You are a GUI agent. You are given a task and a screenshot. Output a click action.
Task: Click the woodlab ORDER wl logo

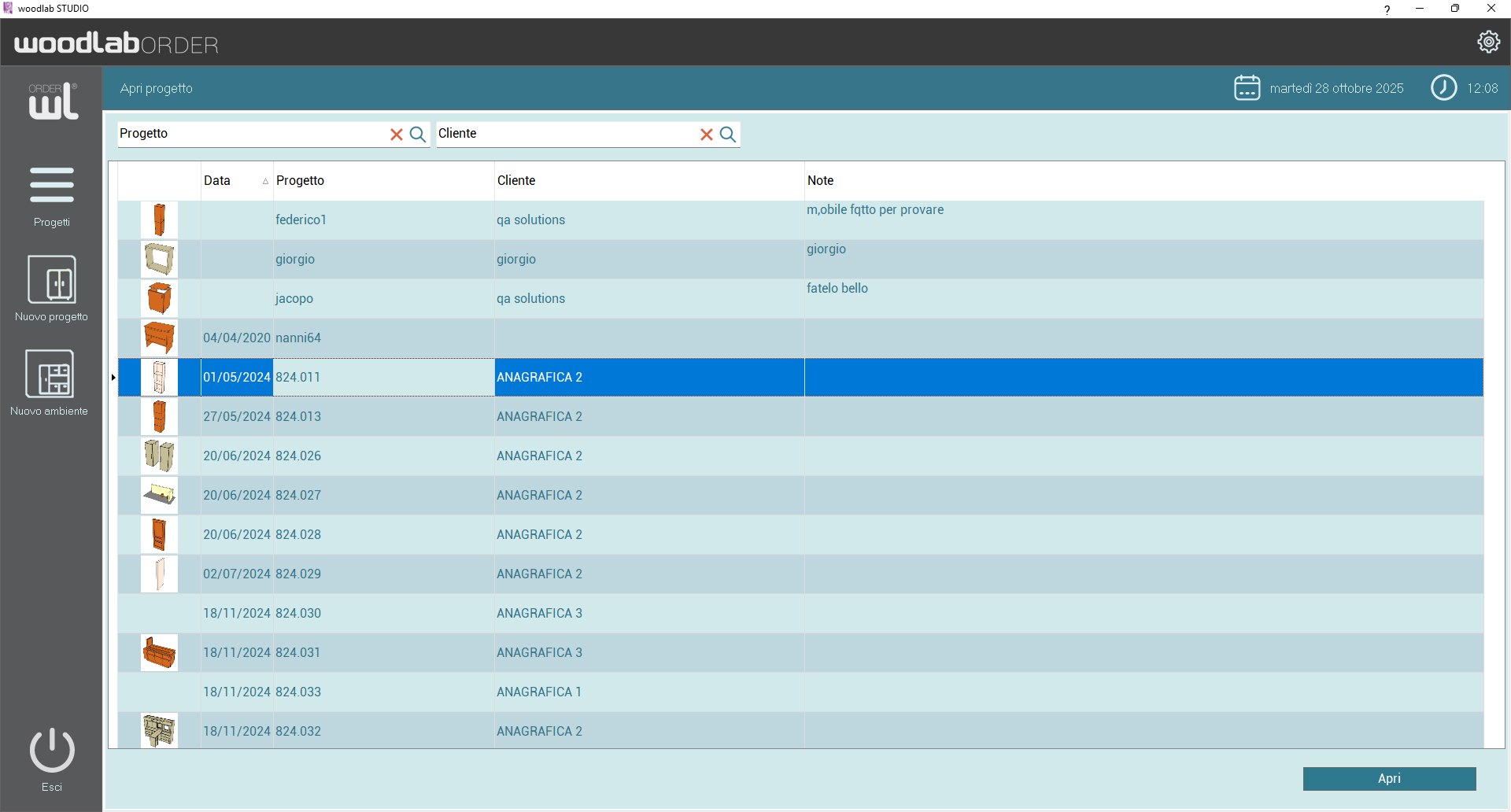point(53,101)
